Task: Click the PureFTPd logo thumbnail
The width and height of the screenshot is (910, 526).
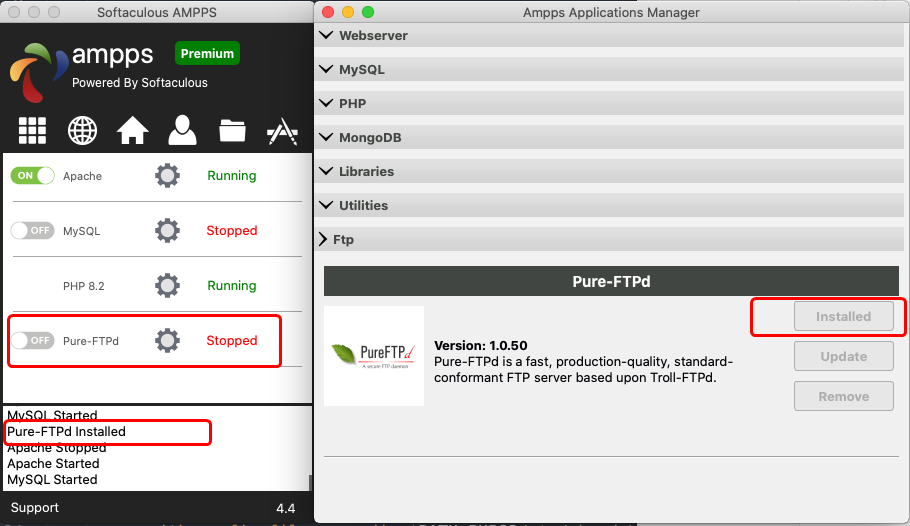Action: pos(374,356)
